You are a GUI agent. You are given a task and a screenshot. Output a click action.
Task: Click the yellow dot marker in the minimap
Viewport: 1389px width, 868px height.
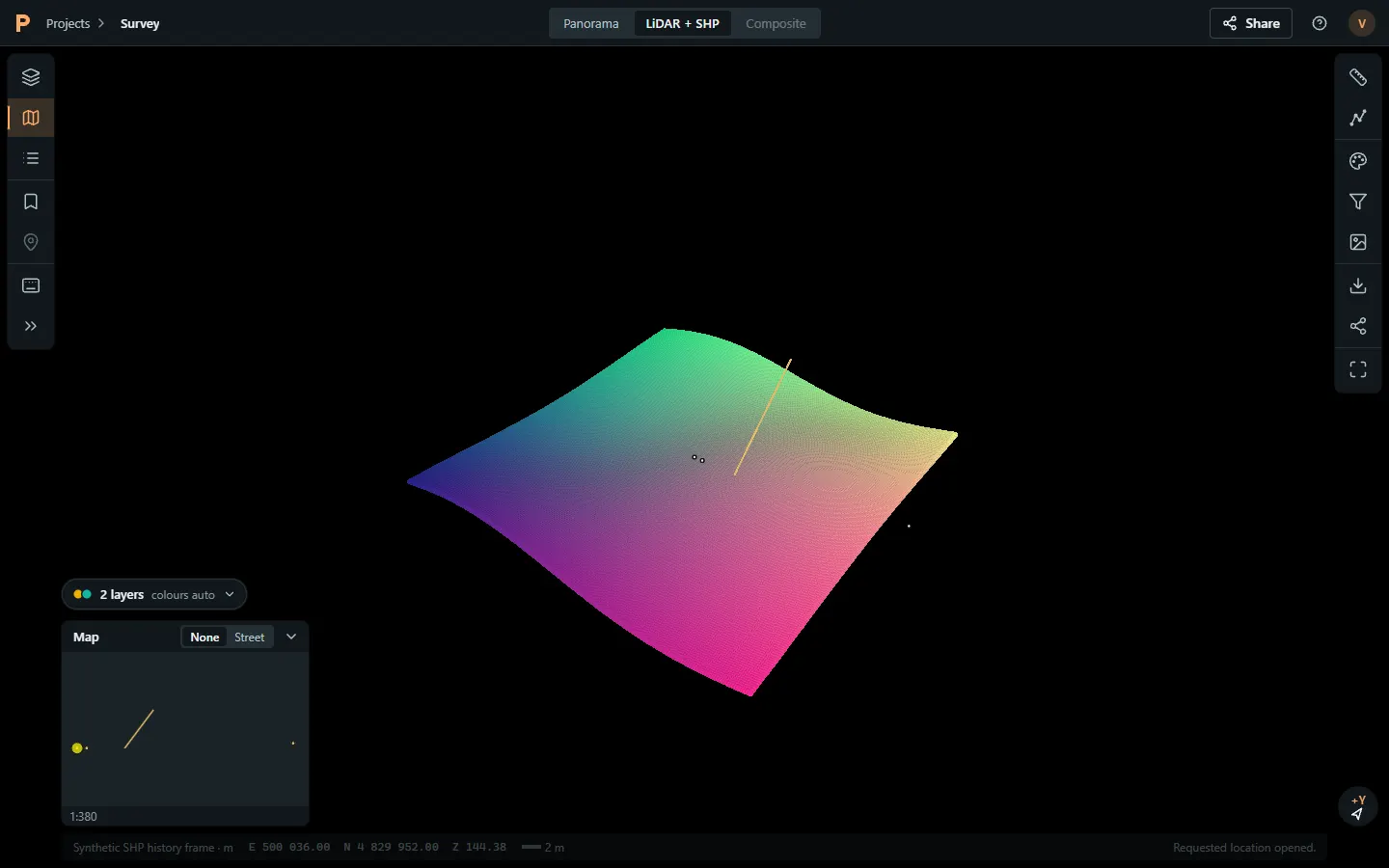click(x=77, y=747)
